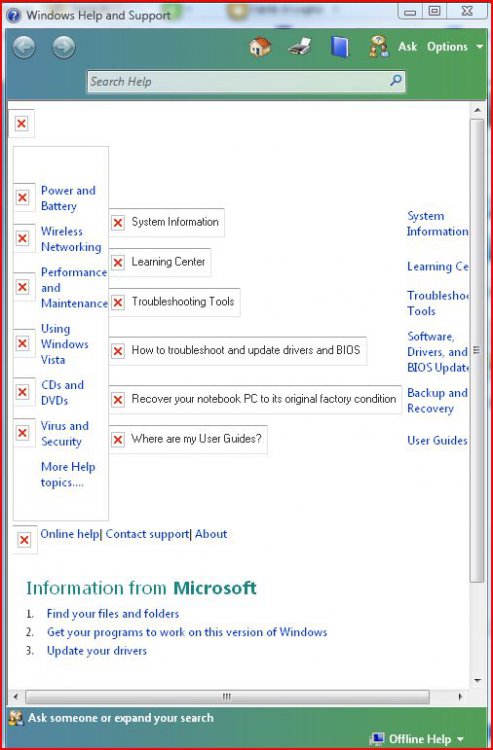Click the vertical scrollbar down arrow

click(477, 680)
